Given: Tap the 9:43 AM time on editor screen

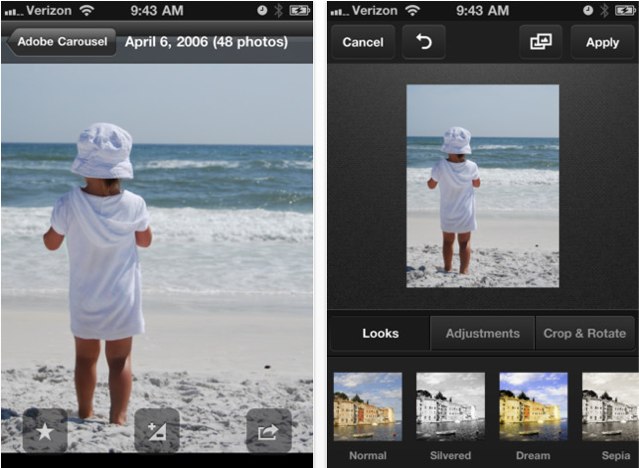Looking at the screenshot, I should pos(483,10).
